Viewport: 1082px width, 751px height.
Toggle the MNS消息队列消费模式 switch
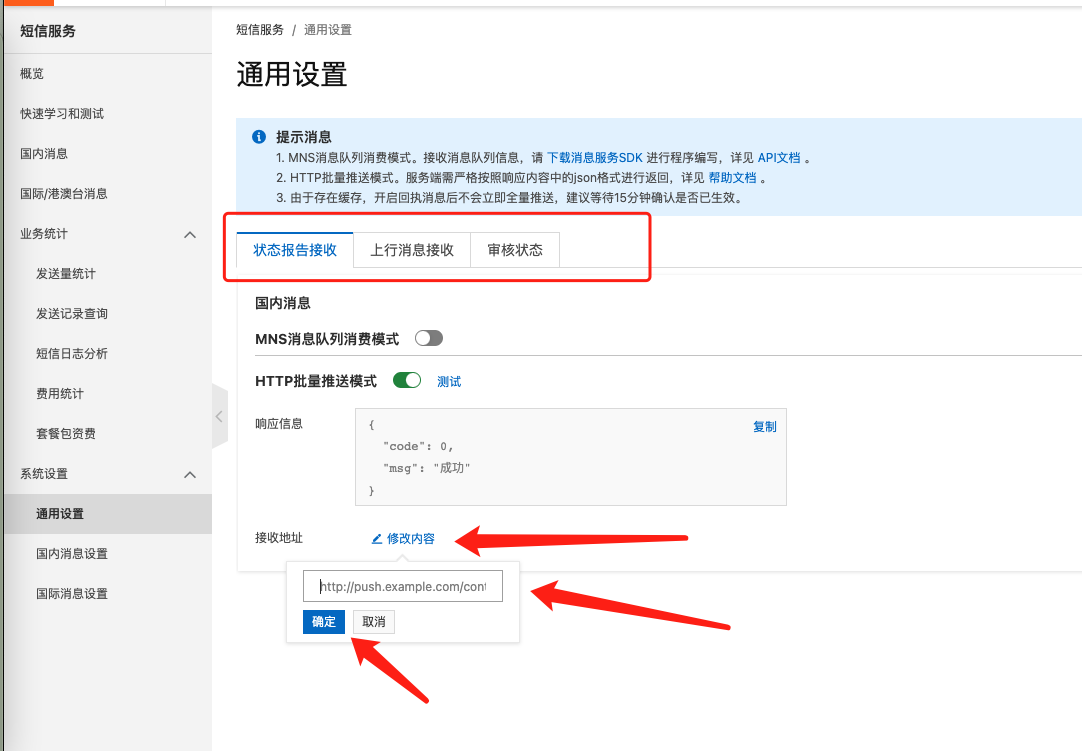429,338
